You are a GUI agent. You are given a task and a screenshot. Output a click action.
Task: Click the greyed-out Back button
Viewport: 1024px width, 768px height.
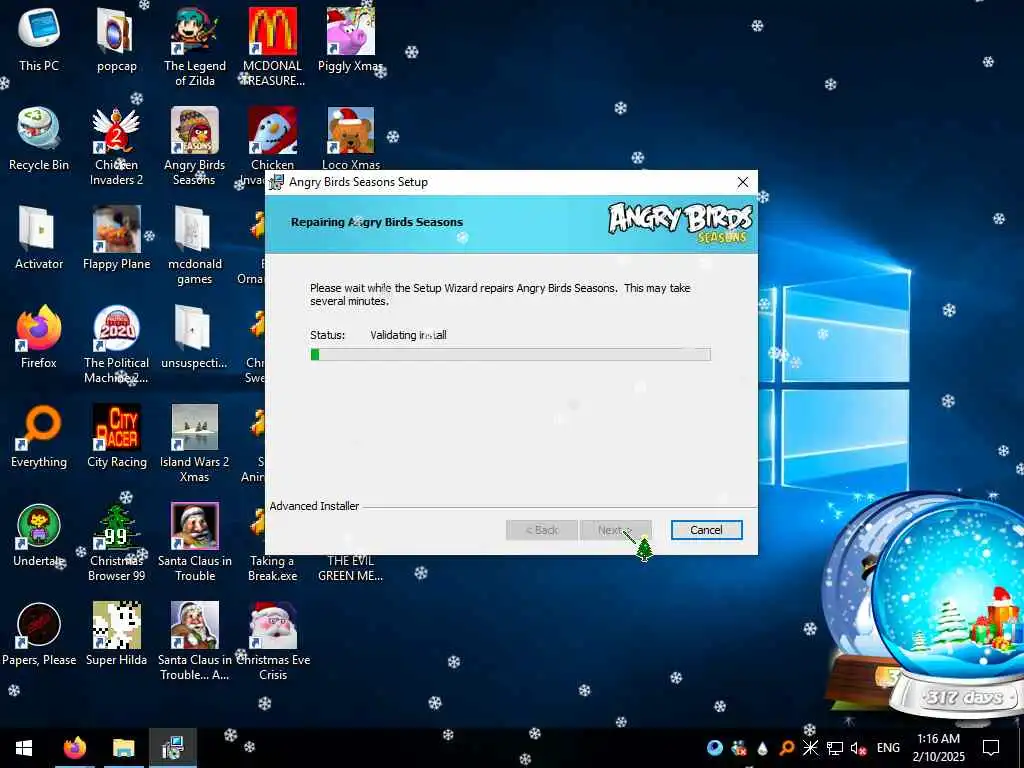541,530
